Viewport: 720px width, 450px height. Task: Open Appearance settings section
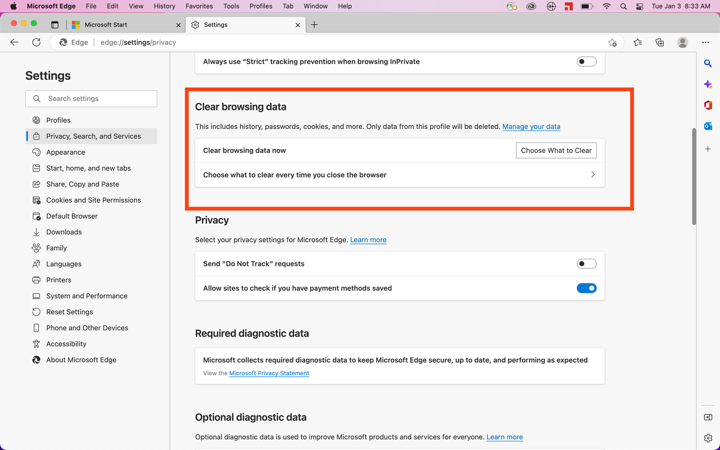[91, 152]
